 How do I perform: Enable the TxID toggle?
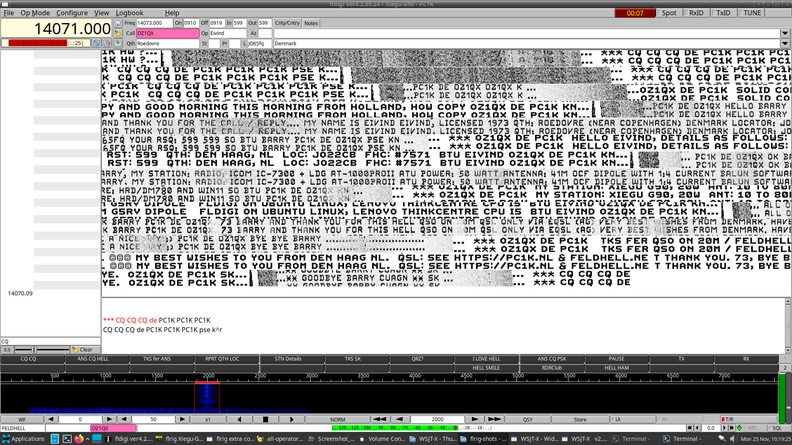tap(723, 13)
